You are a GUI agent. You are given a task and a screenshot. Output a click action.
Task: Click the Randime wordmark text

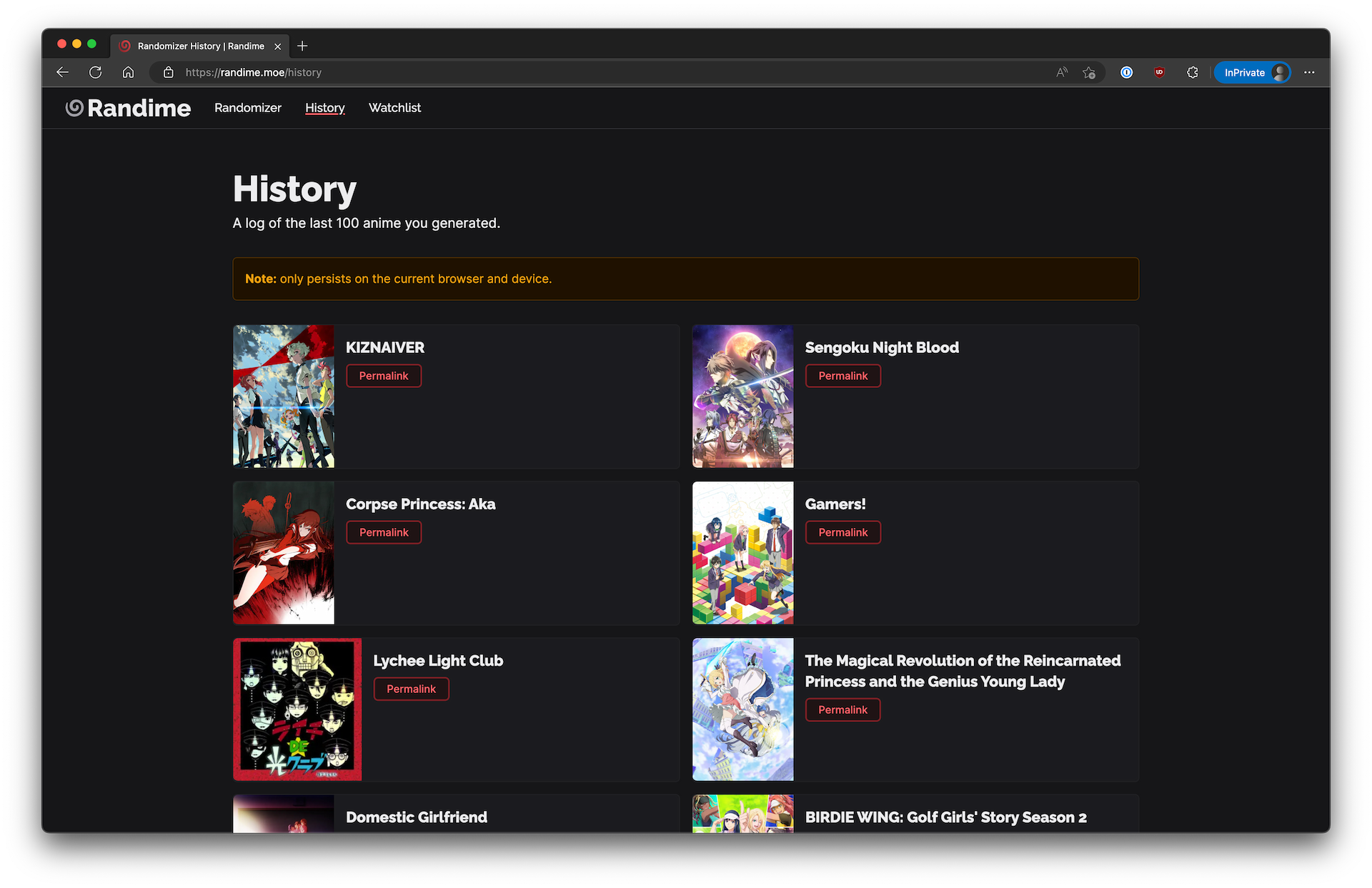[x=139, y=108]
